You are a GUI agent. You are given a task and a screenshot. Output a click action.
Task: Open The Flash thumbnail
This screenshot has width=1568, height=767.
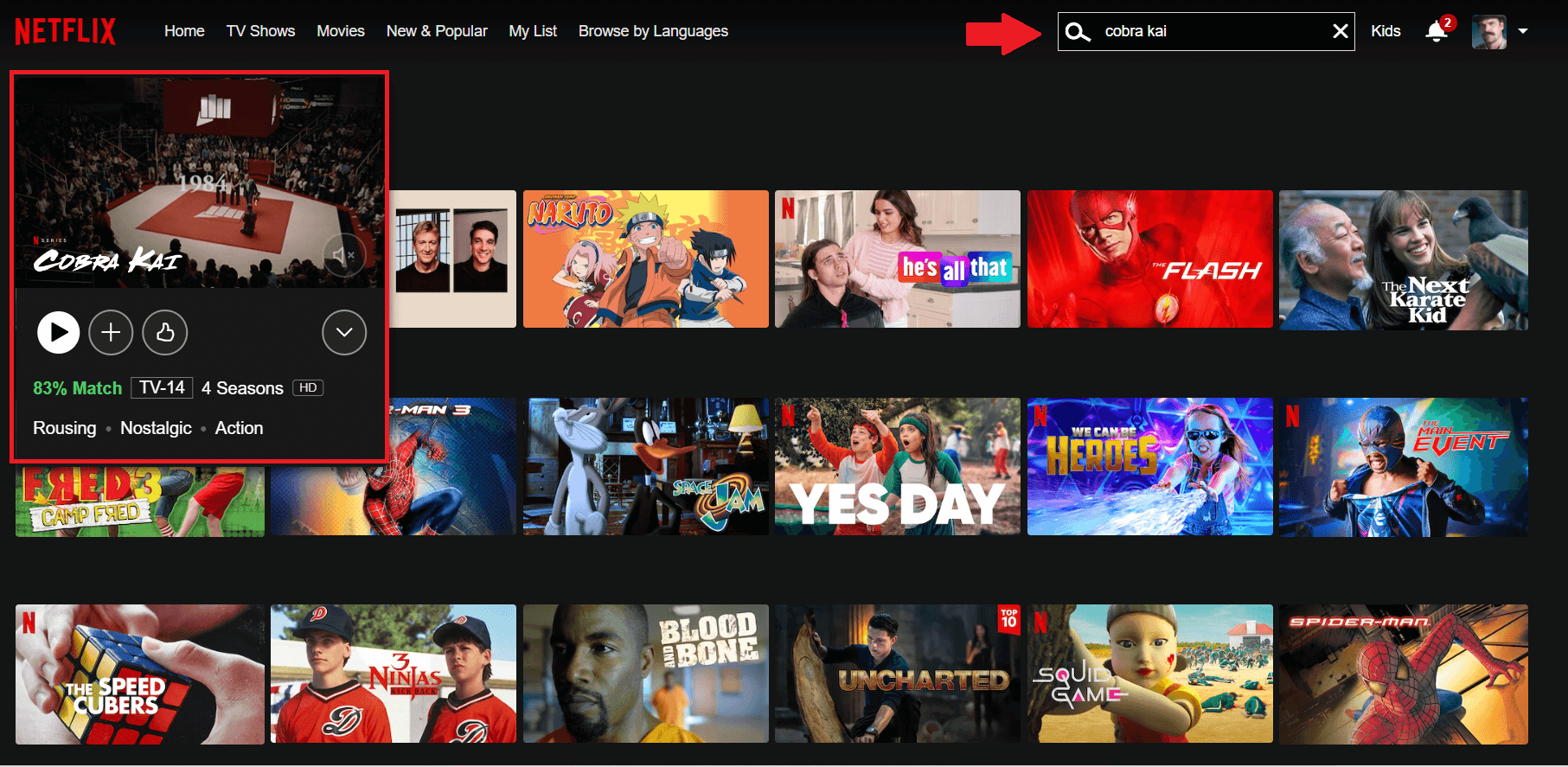[x=1150, y=259]
